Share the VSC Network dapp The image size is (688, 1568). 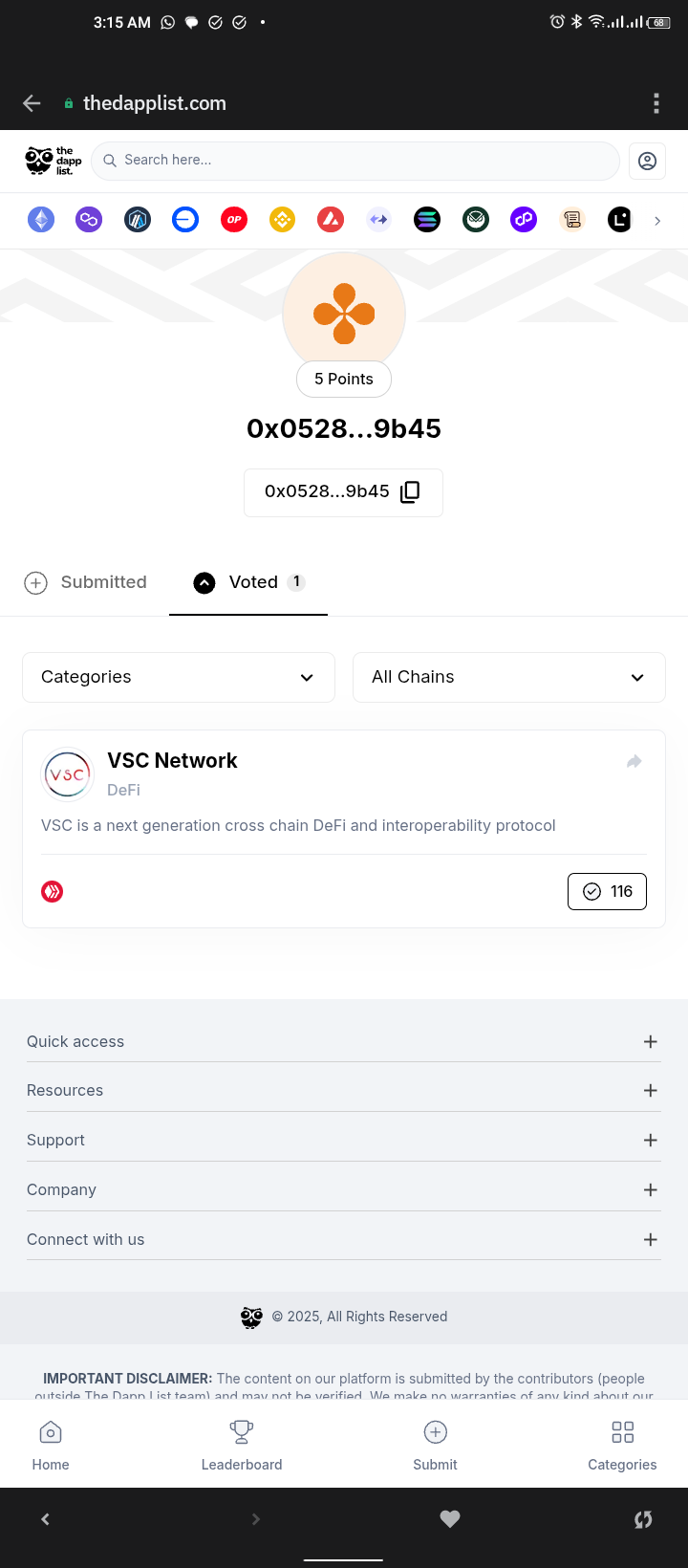(634, 762)
